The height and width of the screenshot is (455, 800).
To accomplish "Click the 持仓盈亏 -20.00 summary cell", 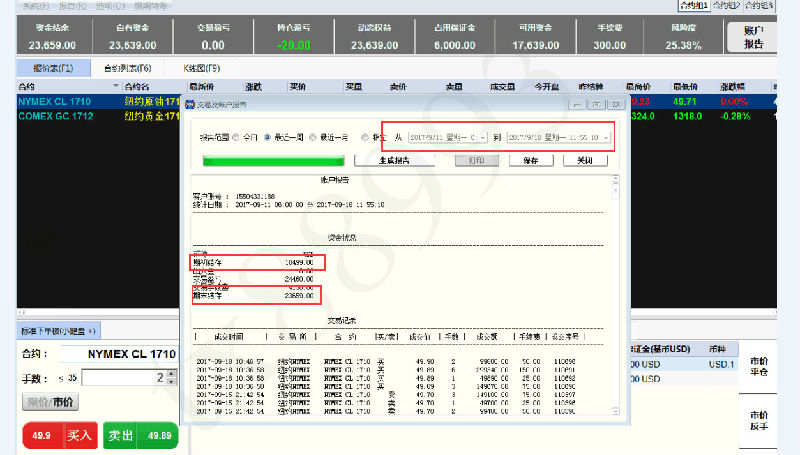I will 294,36.
